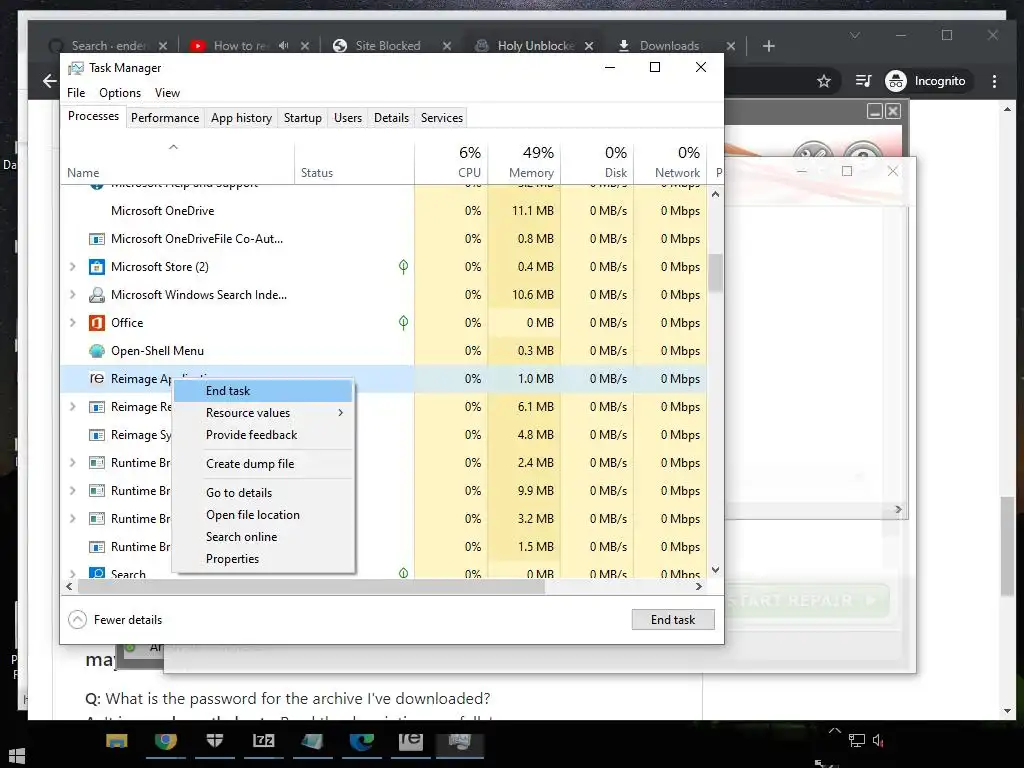This screenshot has width=1024, height=768.
Task: Open the Options menu
Action: tap(120, 93)
